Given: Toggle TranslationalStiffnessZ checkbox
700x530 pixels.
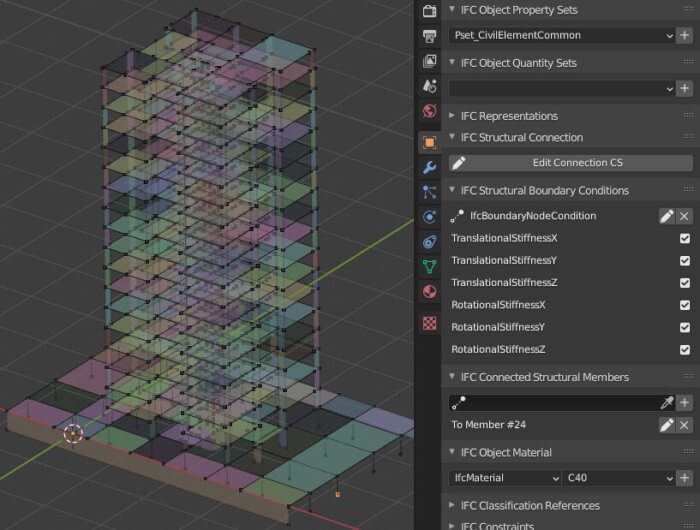Looking at the screenshot, I should (x=685, y=283).
